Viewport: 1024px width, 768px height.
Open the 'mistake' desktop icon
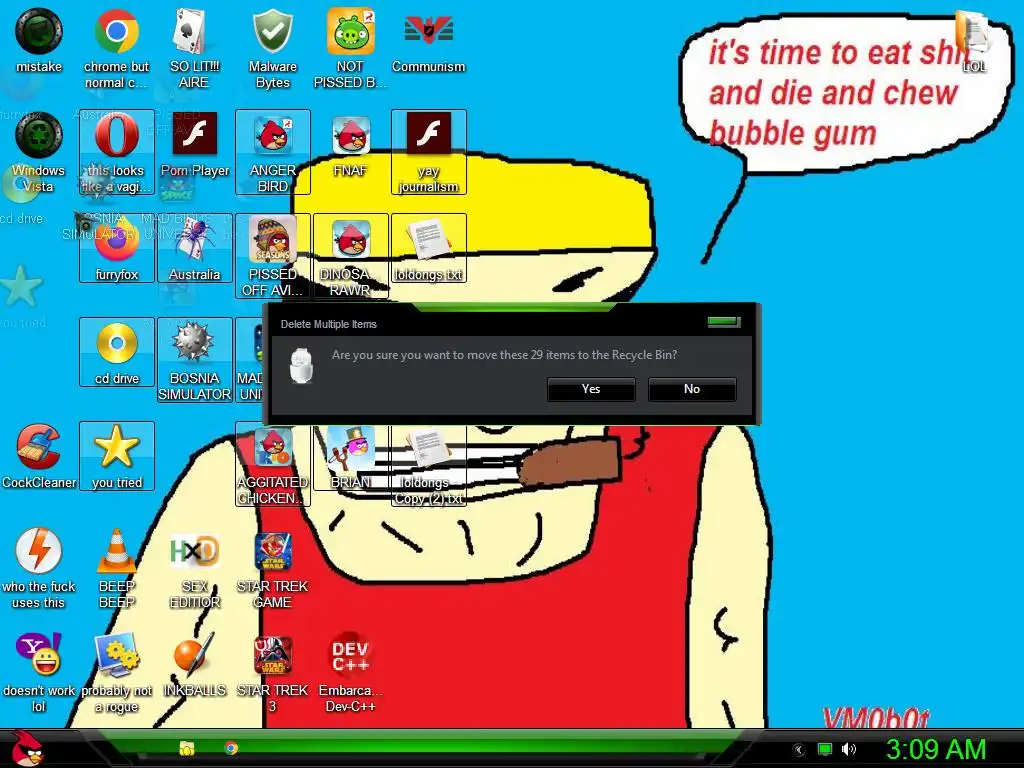(x=39, y=40)
